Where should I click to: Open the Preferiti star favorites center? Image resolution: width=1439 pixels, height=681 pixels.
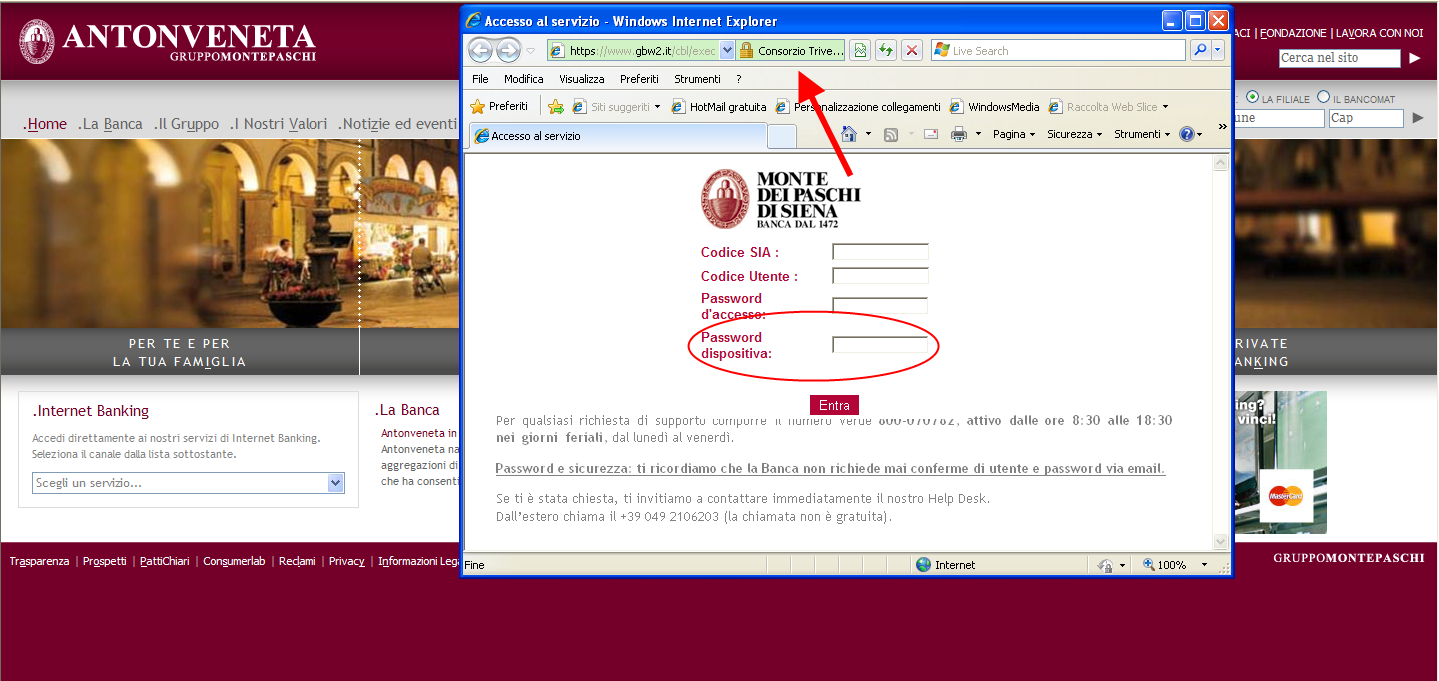(x=499, y=106)
